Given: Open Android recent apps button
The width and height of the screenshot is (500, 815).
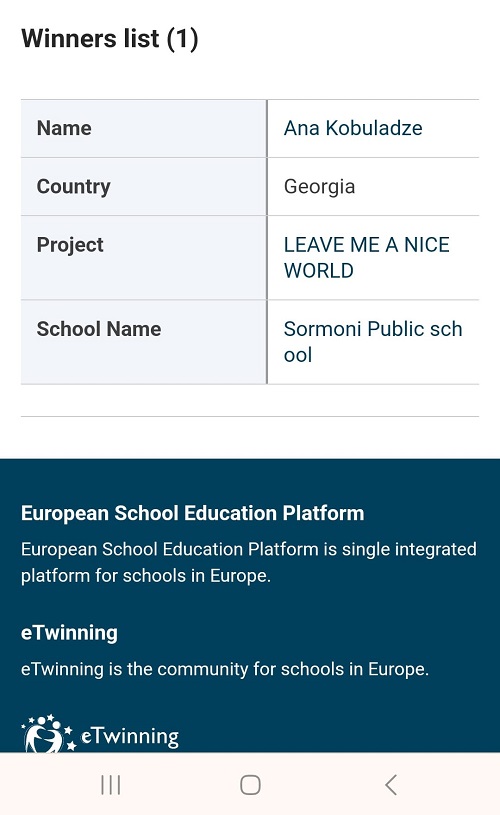Looking at the screenshot, I should pyautogui.click(x=111, y=784).
